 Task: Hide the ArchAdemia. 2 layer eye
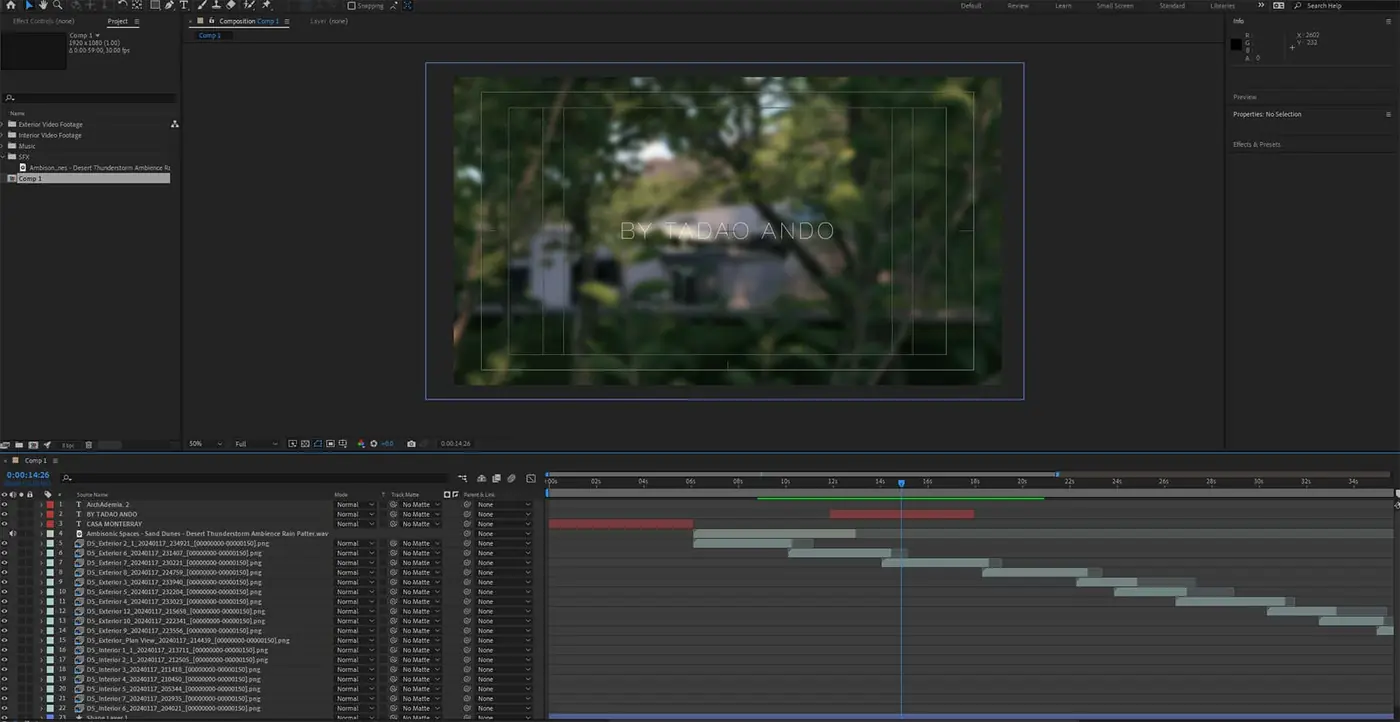(4, 505)
